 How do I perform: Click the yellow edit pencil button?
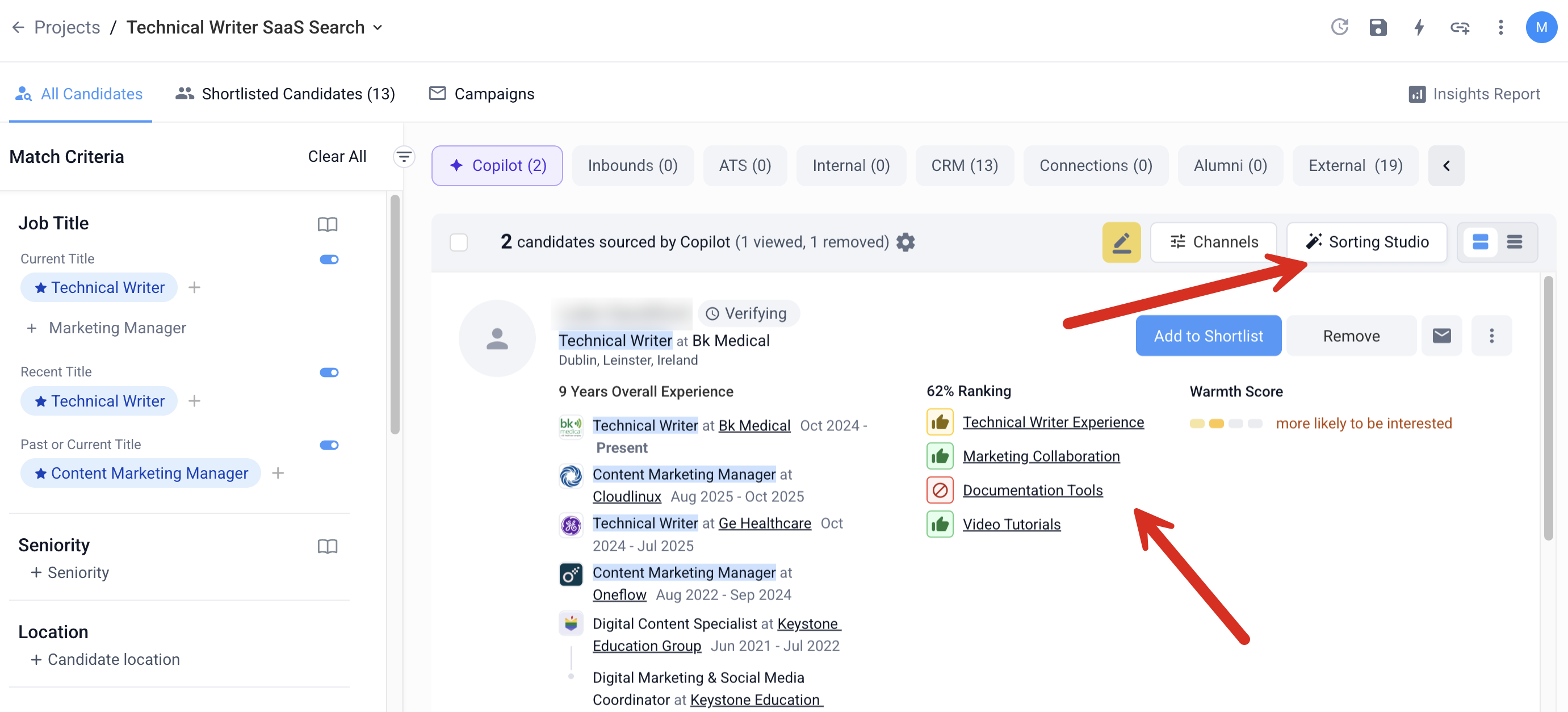[1121, 242]
